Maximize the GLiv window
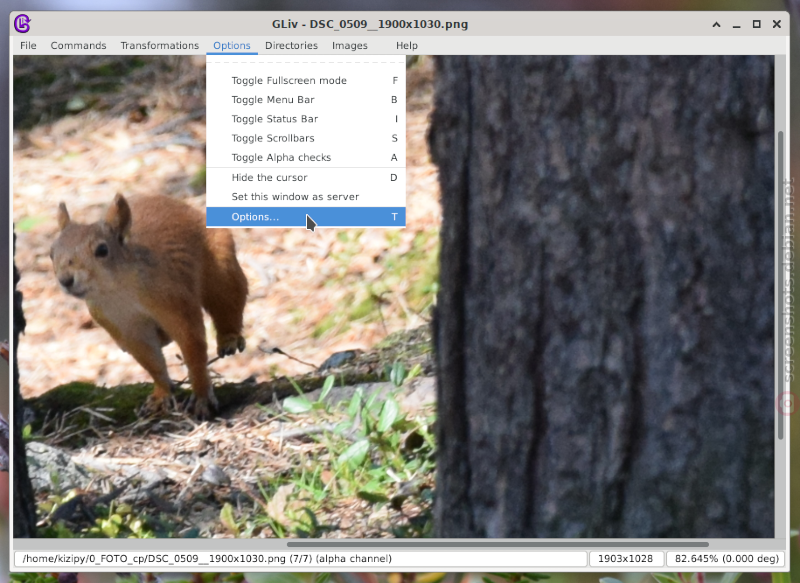The height and width of the screenshot is (583, 800). pyautogui.click(x=757, y=24)
